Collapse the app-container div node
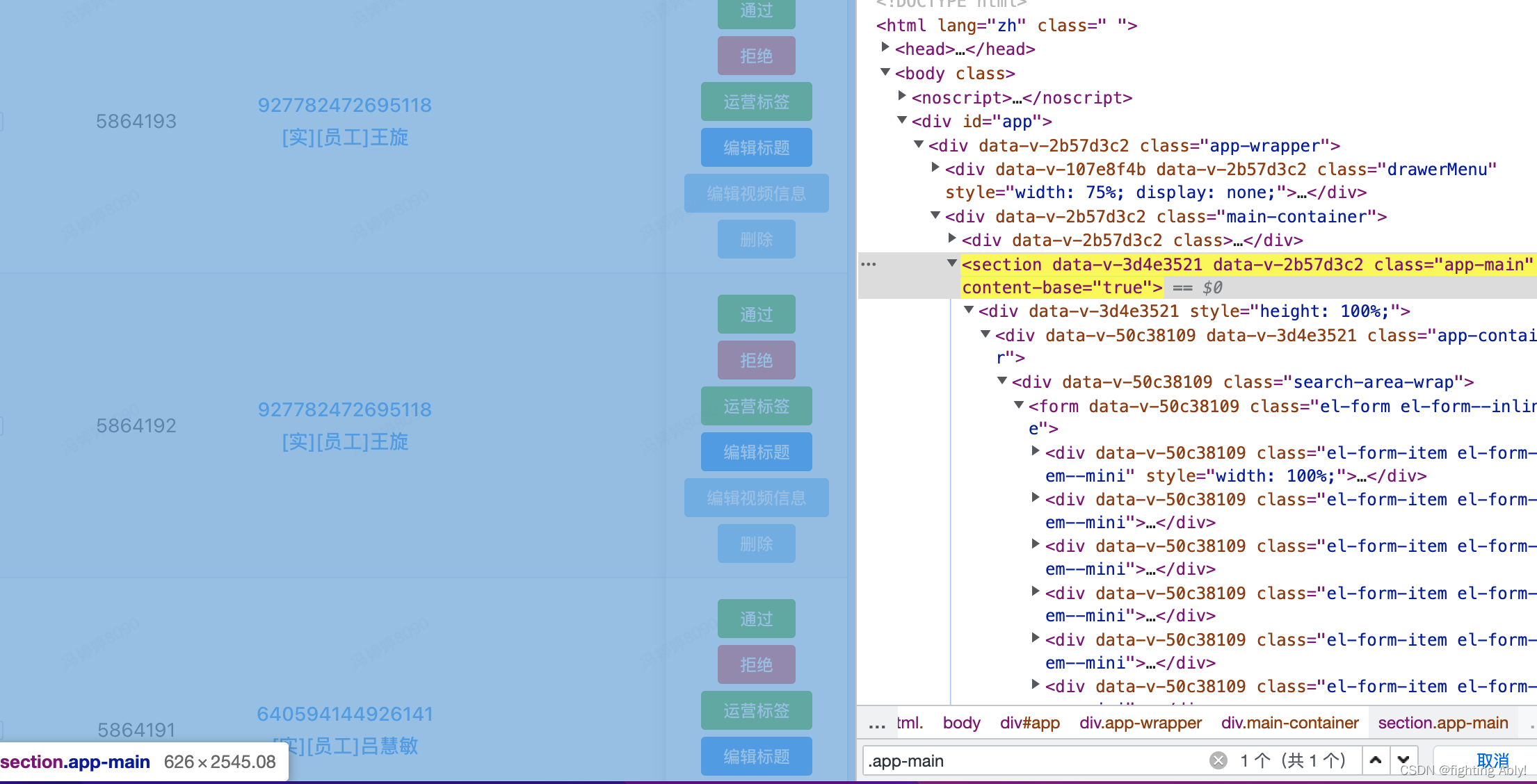1537x784 pixels. coord(985,334)
